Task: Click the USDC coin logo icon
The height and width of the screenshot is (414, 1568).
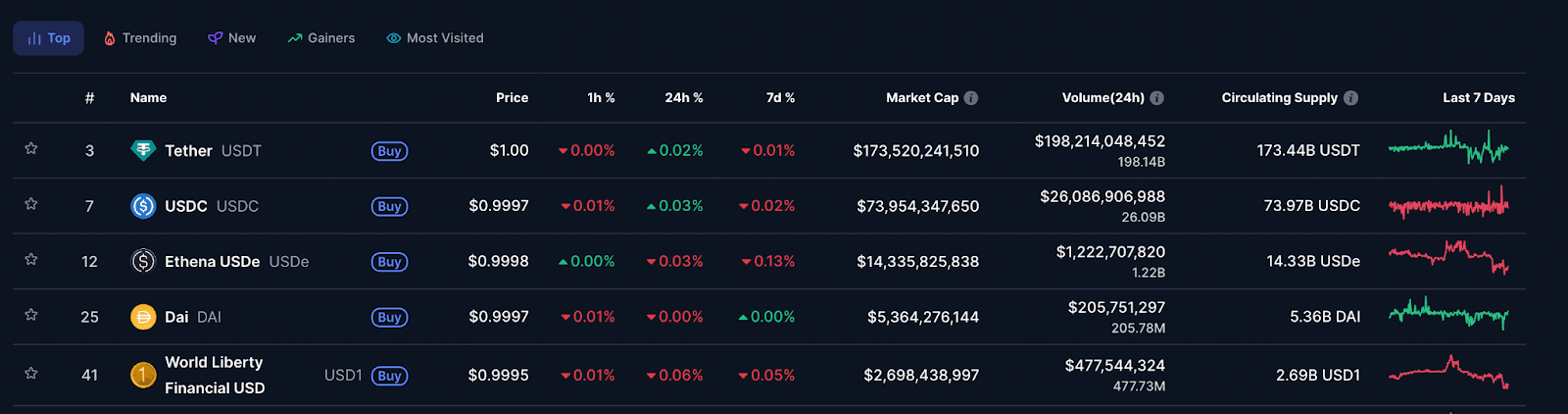Action: pos(143,206)
